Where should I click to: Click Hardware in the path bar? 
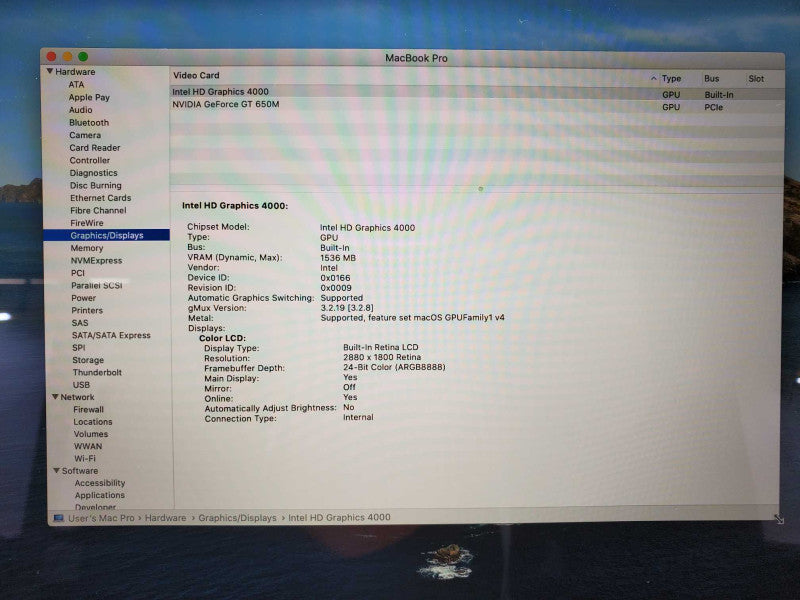tap(165, 518)
